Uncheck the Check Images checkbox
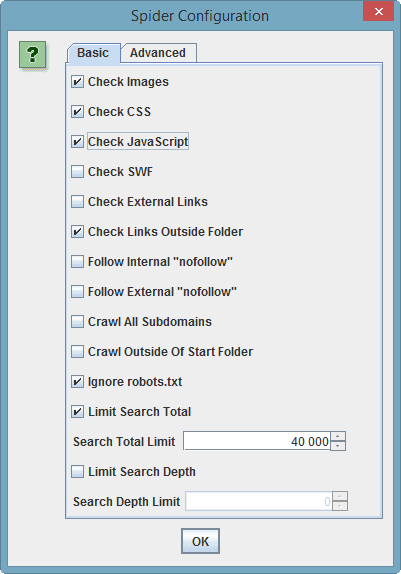This screenshot has width=401, height=574. (77, 82)
